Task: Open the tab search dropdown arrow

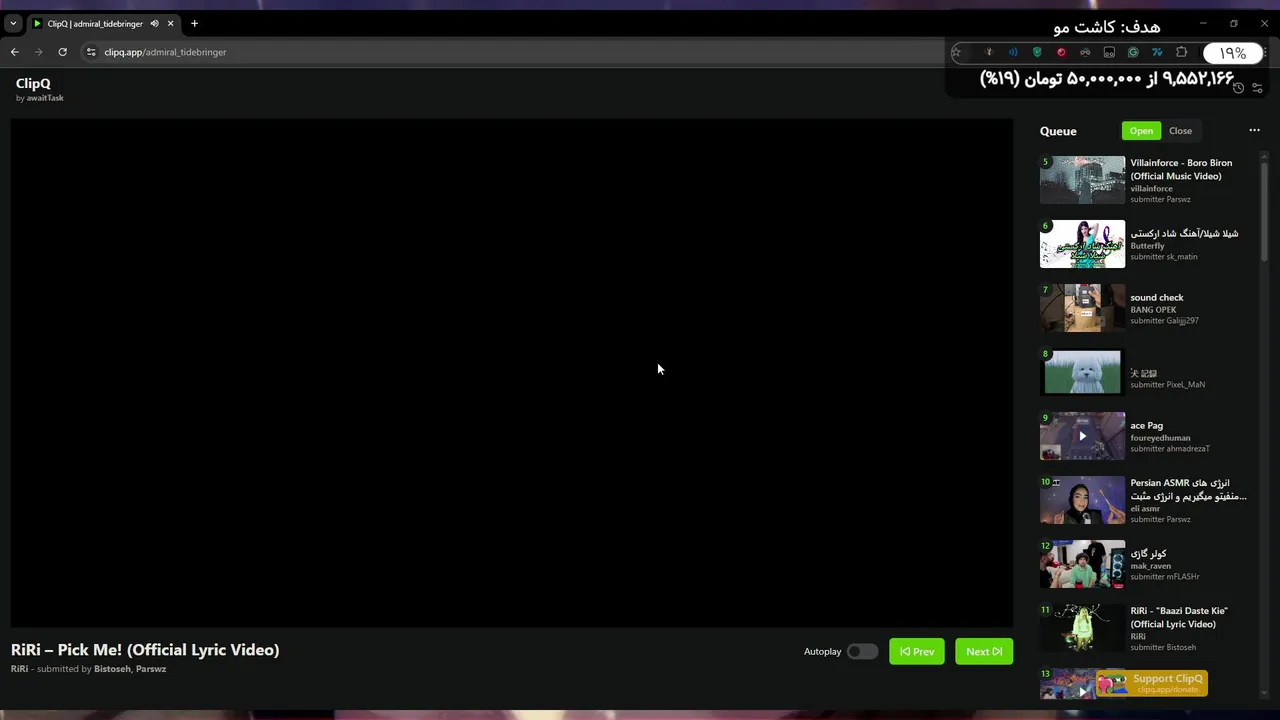Action: (13, 23)
